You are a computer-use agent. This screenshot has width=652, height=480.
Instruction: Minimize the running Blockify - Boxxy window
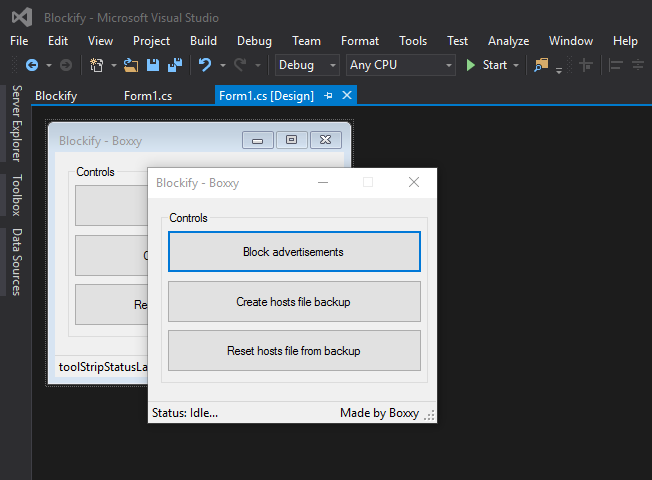[x=323, y=182]
